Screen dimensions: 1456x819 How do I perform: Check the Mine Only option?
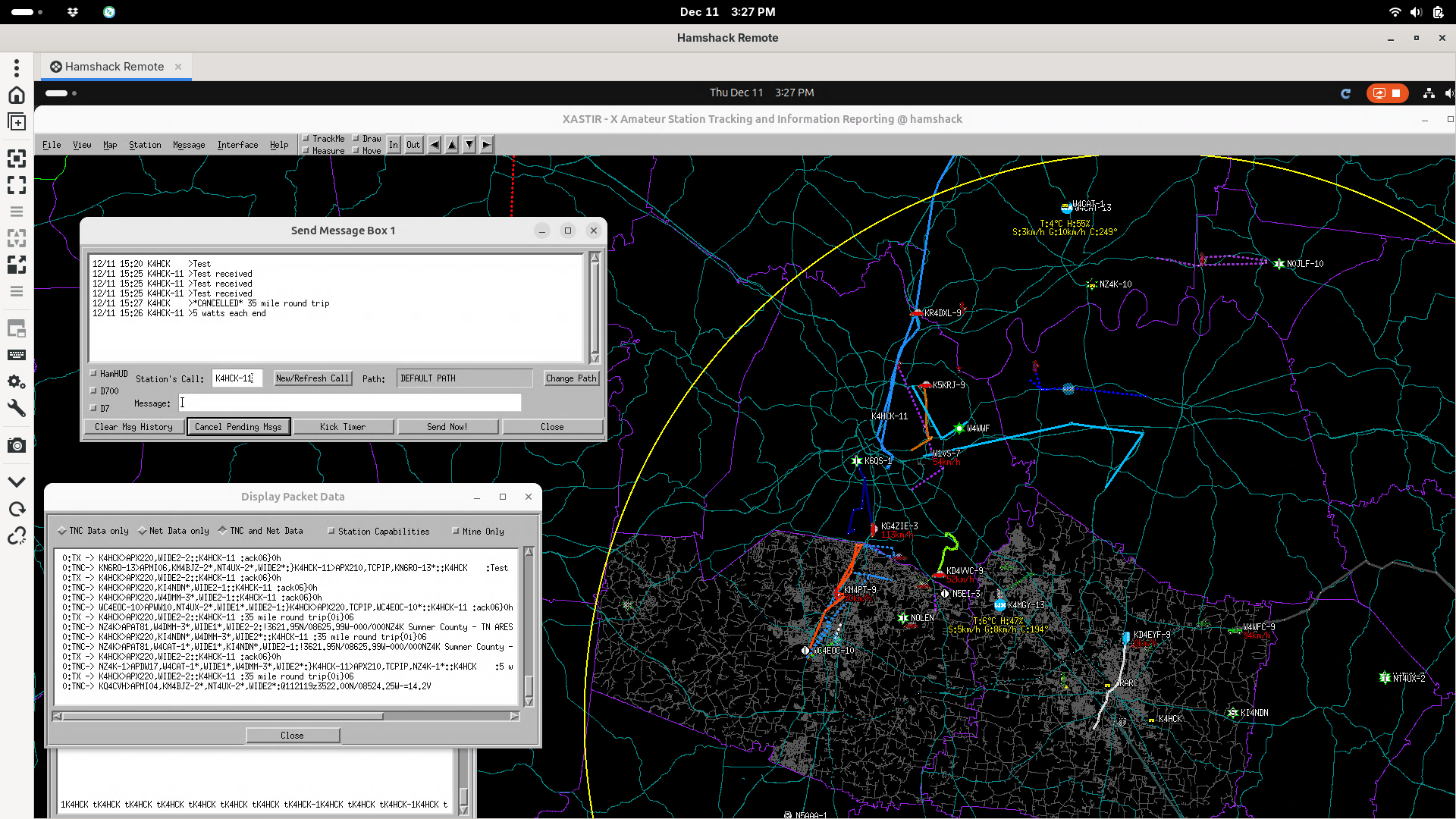[456, 532]
